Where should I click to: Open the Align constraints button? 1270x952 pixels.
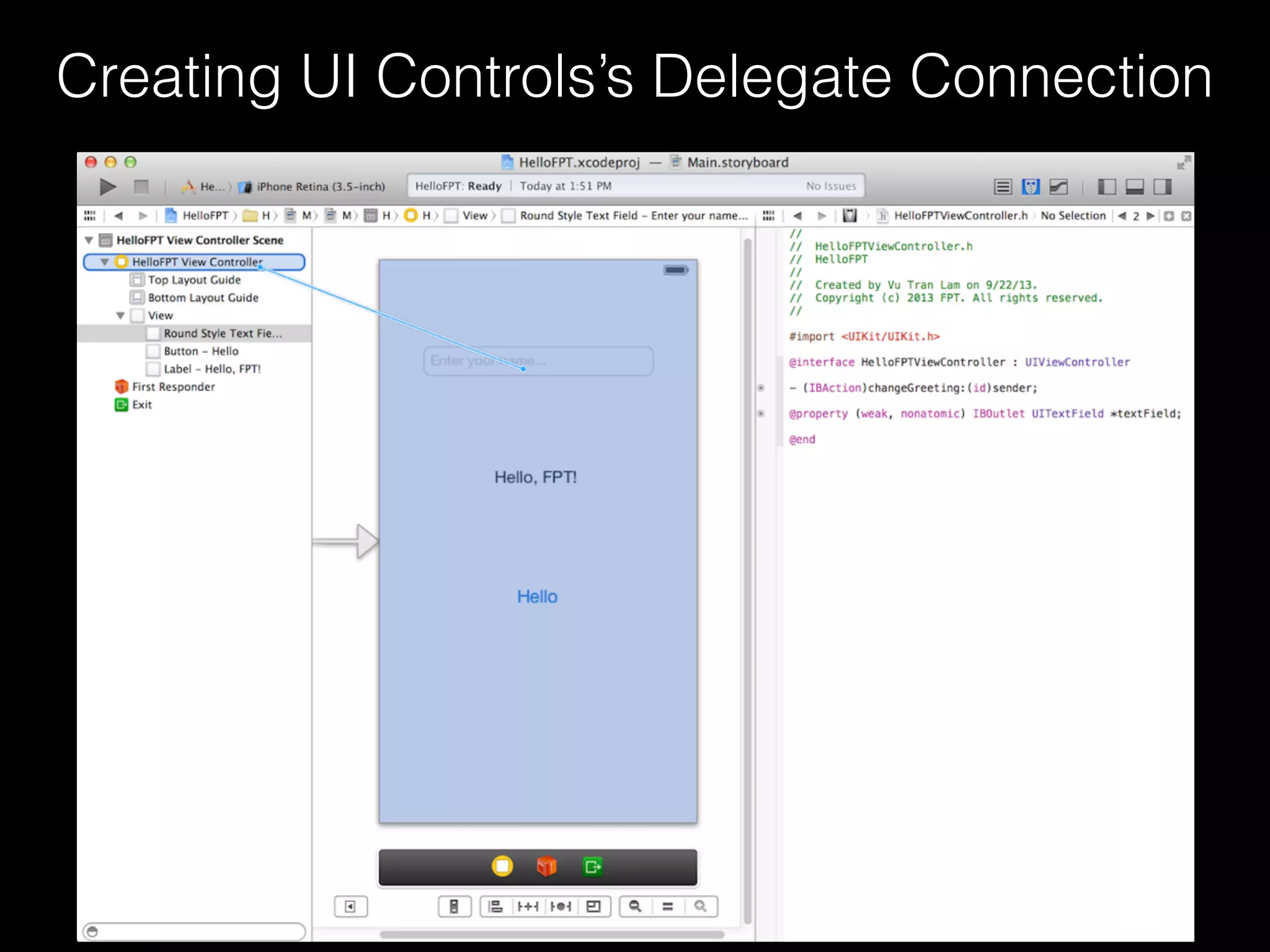[x=496, y=907]
